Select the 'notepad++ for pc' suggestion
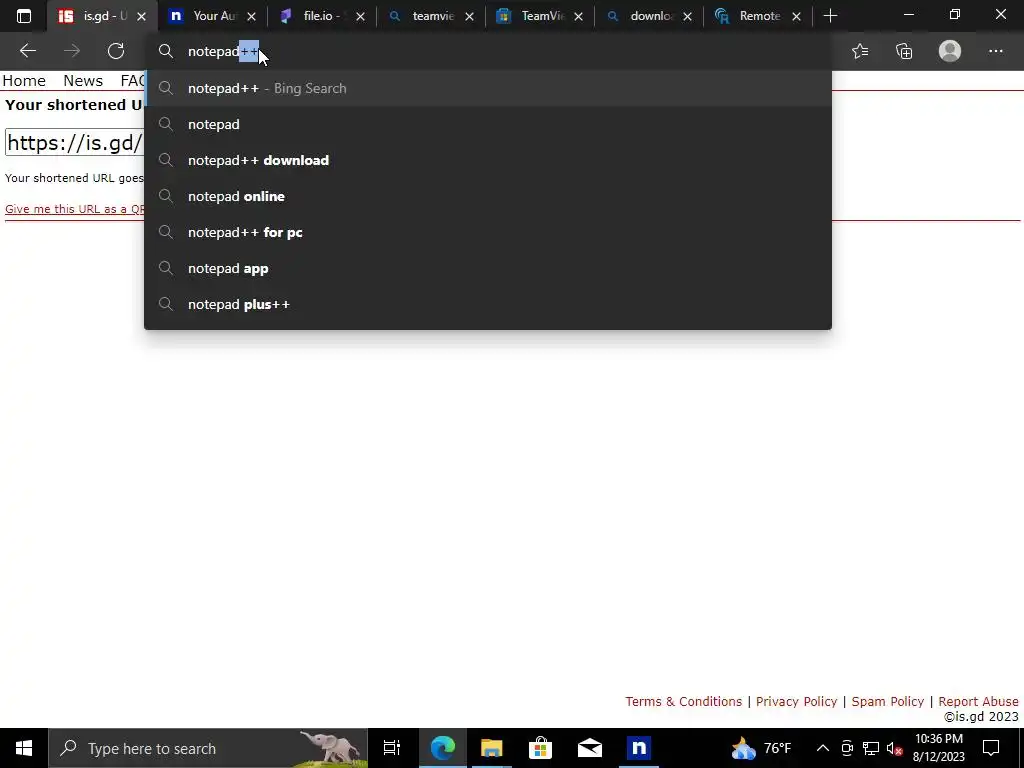 tap(488, 232)
